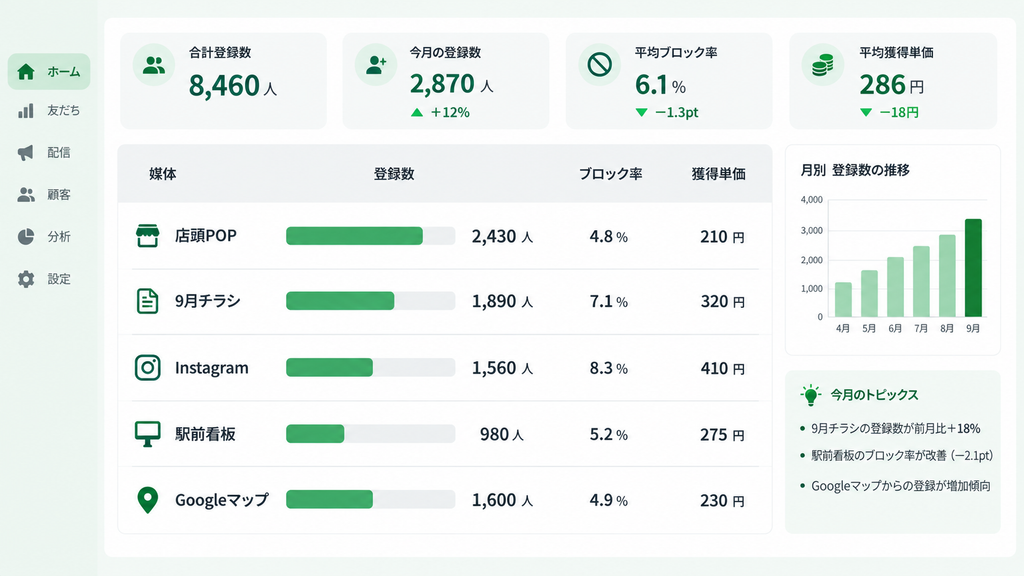Click the 分析 pie chart icon

[x=25, y=236]
